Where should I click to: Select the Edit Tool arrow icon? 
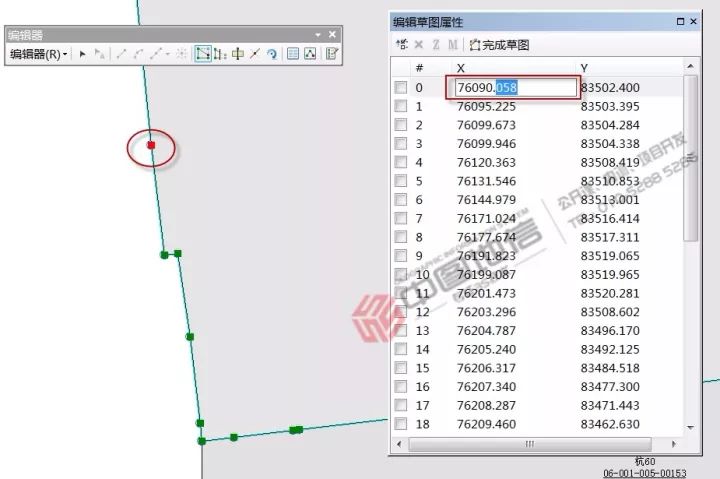(x=83, y=54)
